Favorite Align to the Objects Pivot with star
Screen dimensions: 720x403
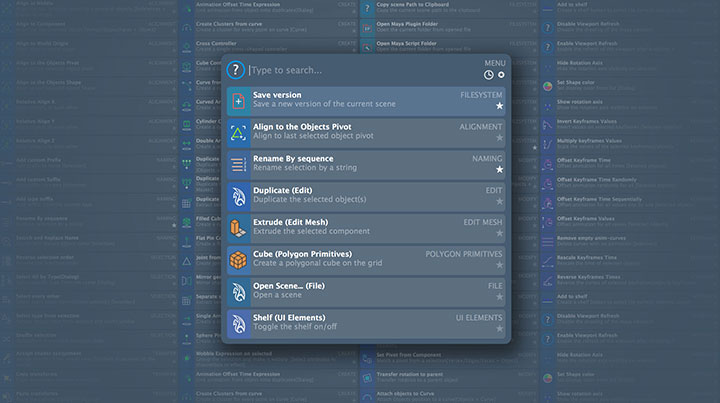pyautogui.click(x=499, y=138)
